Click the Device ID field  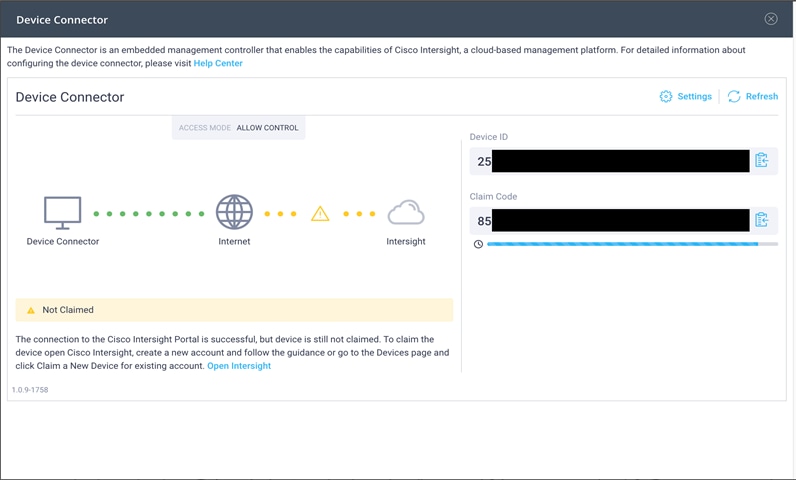click(x=623, y=161)
